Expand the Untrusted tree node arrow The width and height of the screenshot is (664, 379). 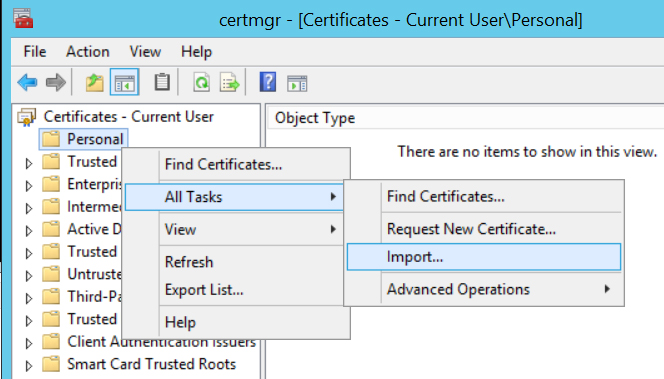pos(28,276)
